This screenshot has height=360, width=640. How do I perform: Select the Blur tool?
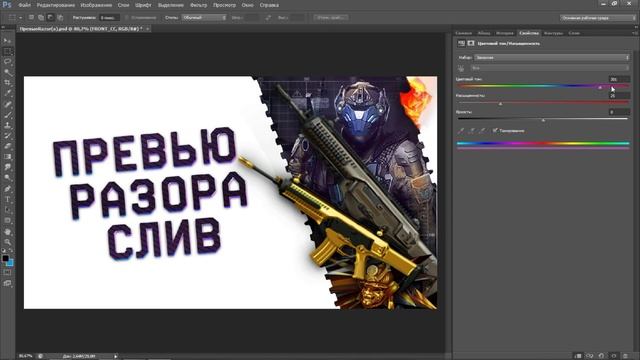pos(7,168)
